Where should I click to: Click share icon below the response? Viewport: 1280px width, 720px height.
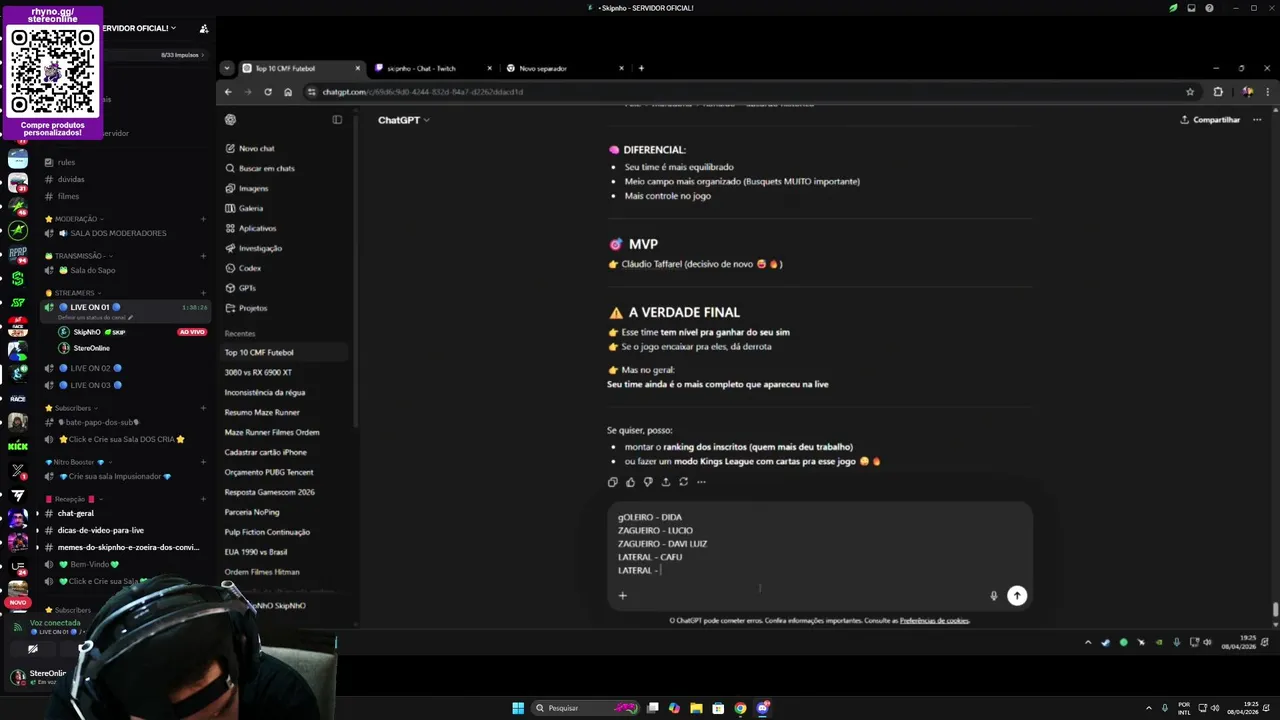(666, 482)
